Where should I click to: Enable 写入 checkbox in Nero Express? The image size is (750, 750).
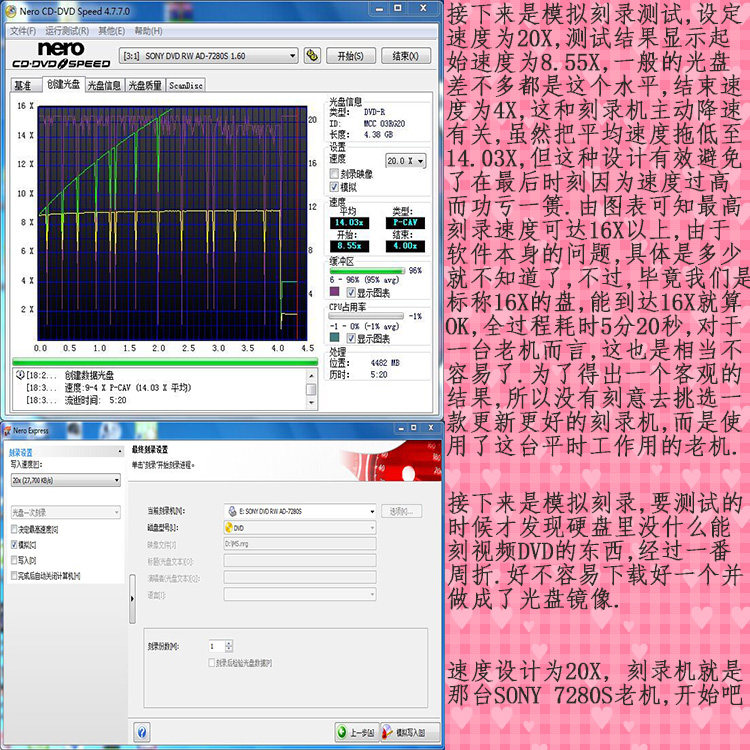point(14,560)
